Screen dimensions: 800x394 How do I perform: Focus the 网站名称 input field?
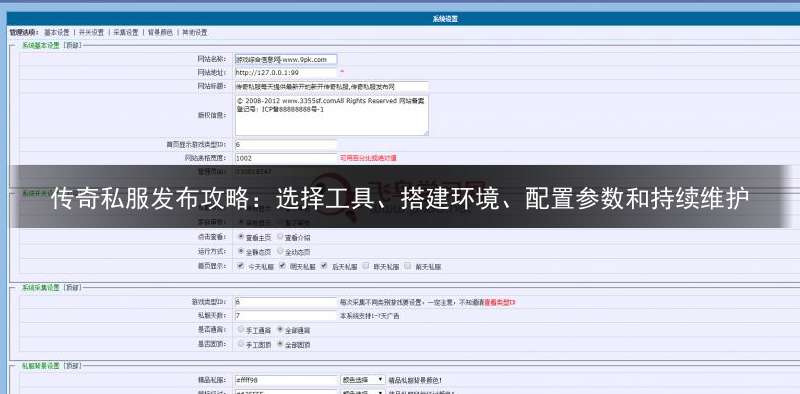point(286,59)
